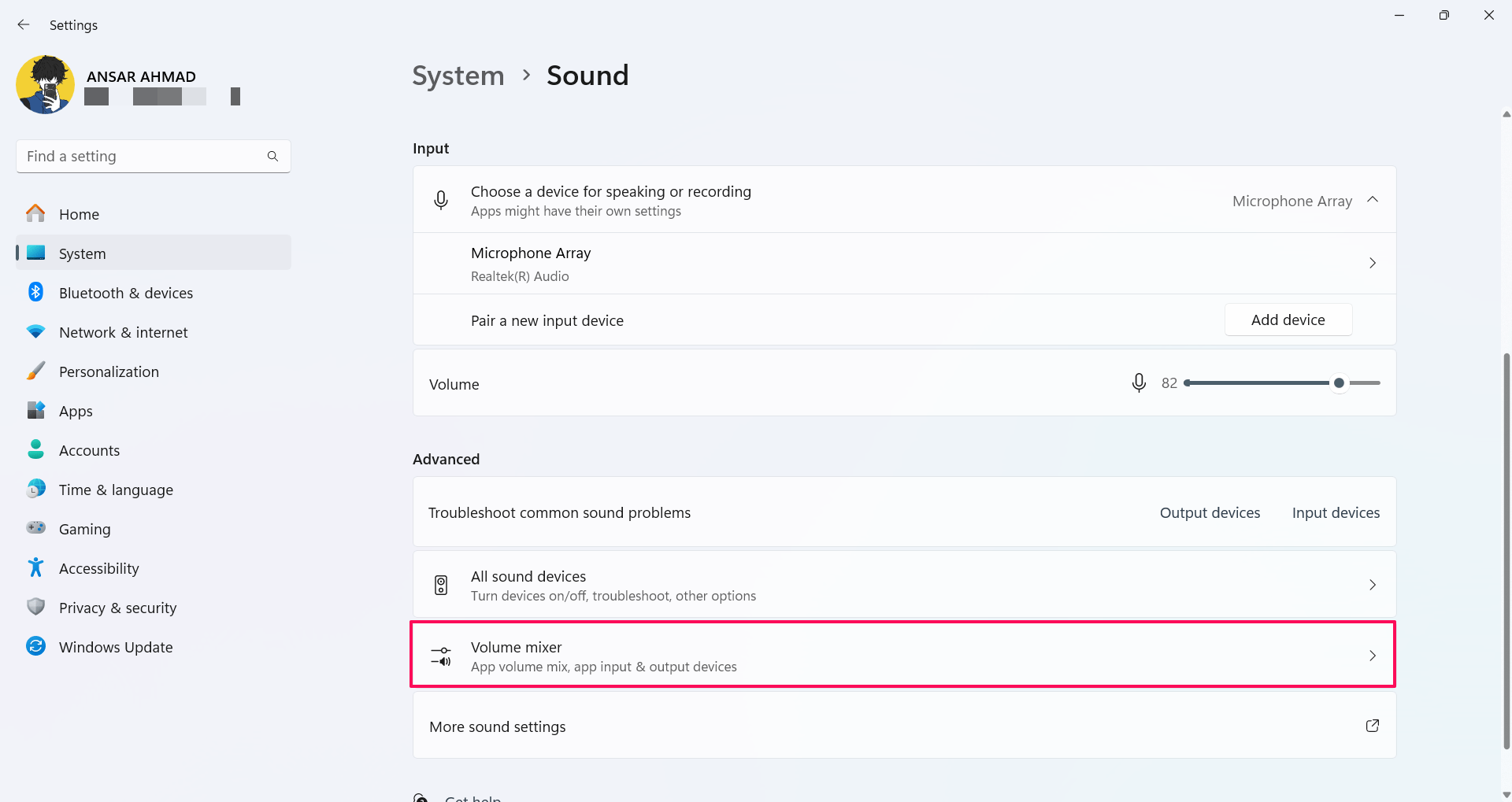Click the scrollbar up arrow

pyautogui.click(x=1506, y=114)
